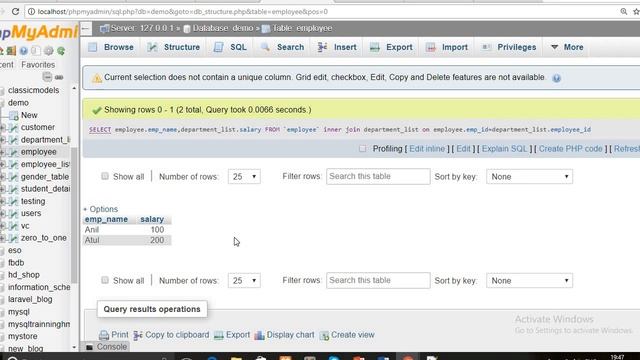This screenshot has width=640, height=360.
Task: Click the browser address bar URL
Action: [x=183, y=12]
